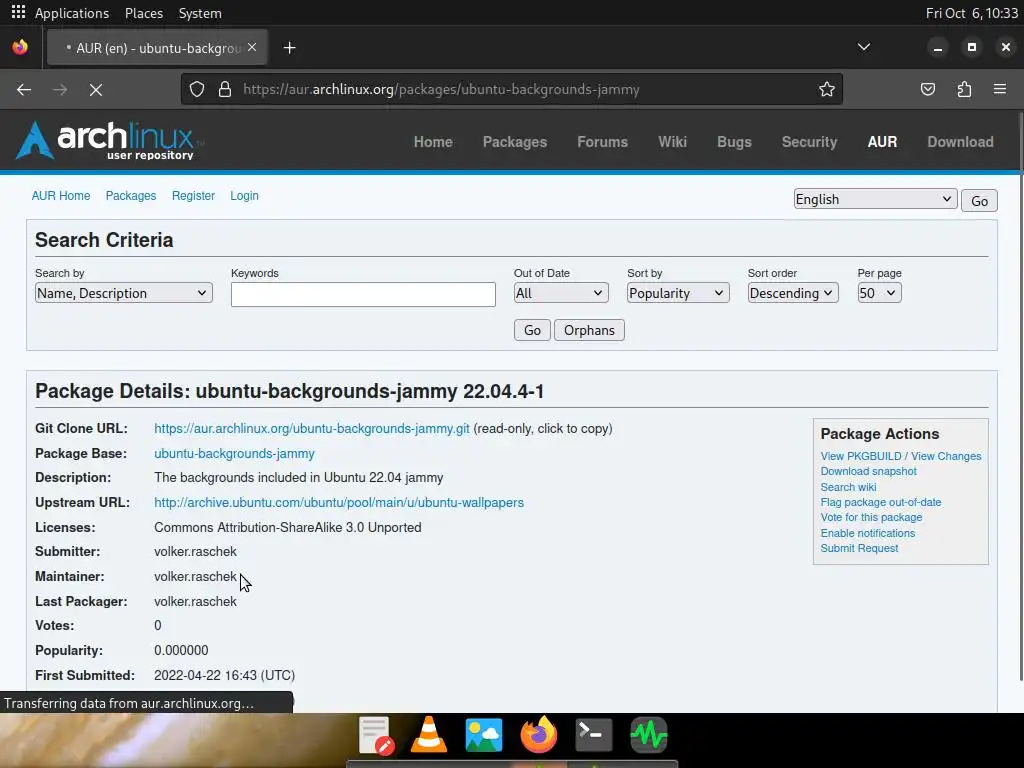Image resolution: width=1024 pixels, height=768 pixels.
Task: Open the Register link
Action: click(193, 195)
